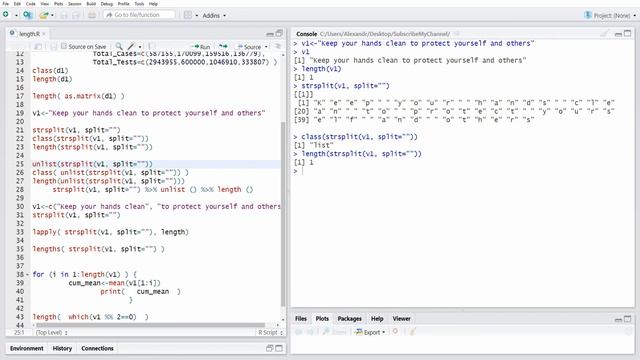Select the Console tab

point(307,34)
